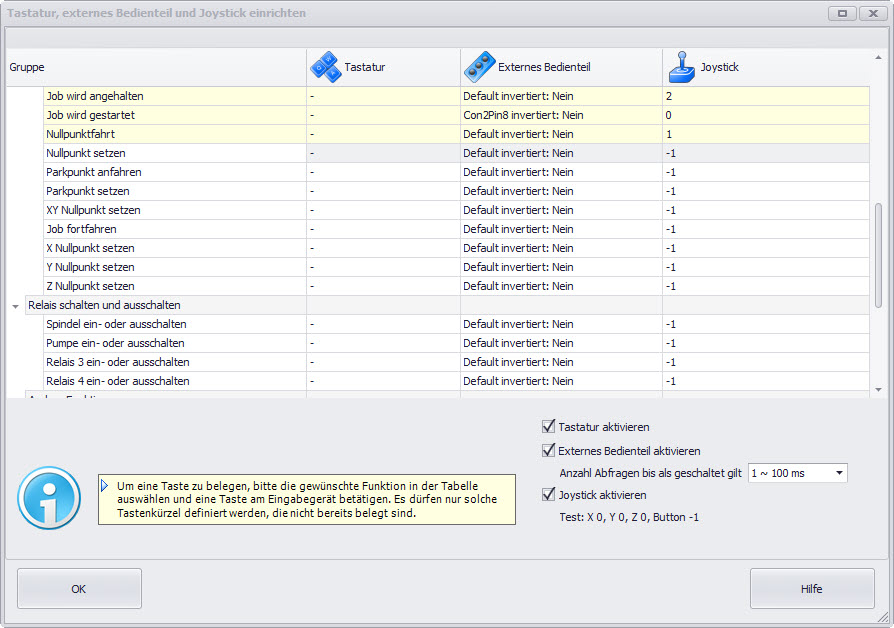The height and width of the screenshot is (628, 894).
Task: Toggle the Joystick aktivieren checkbox
Action: [548, 495]
